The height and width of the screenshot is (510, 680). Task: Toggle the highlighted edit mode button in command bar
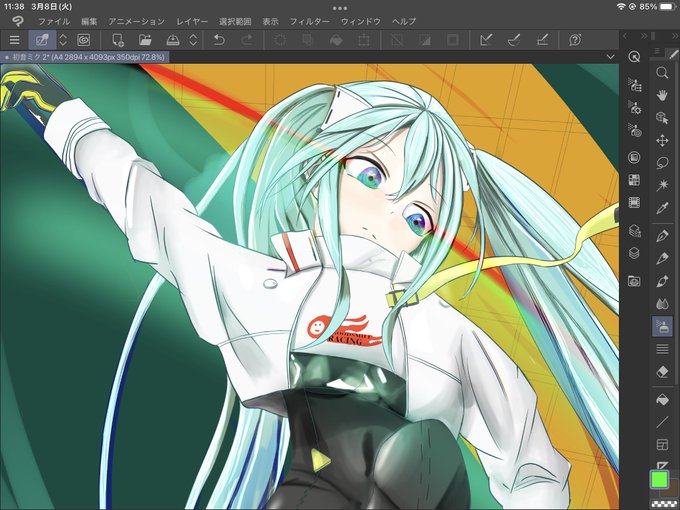tap(42, 40)
